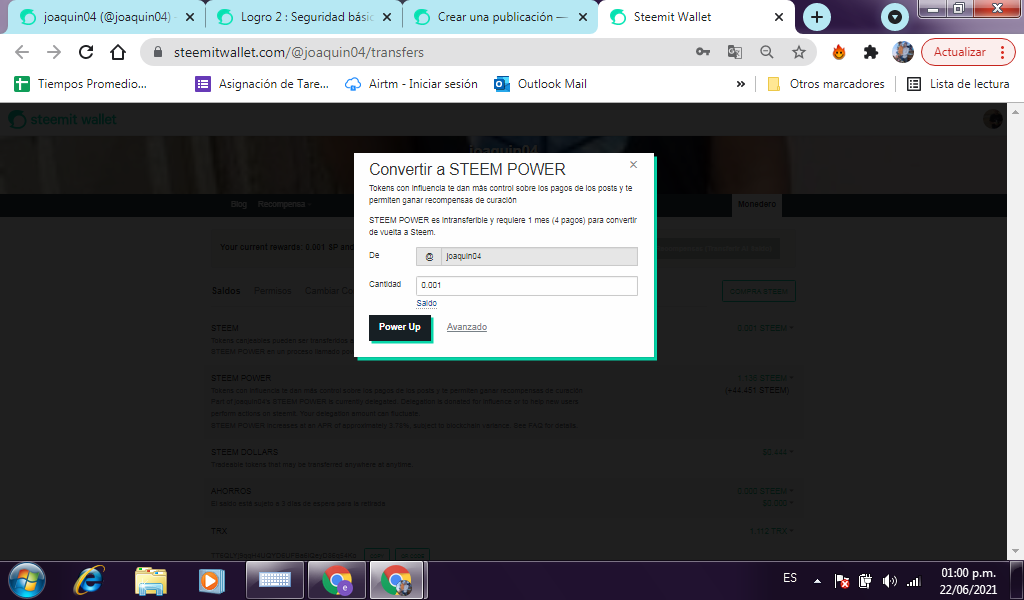
Task: Click the translate page icon
Action: 735,52
